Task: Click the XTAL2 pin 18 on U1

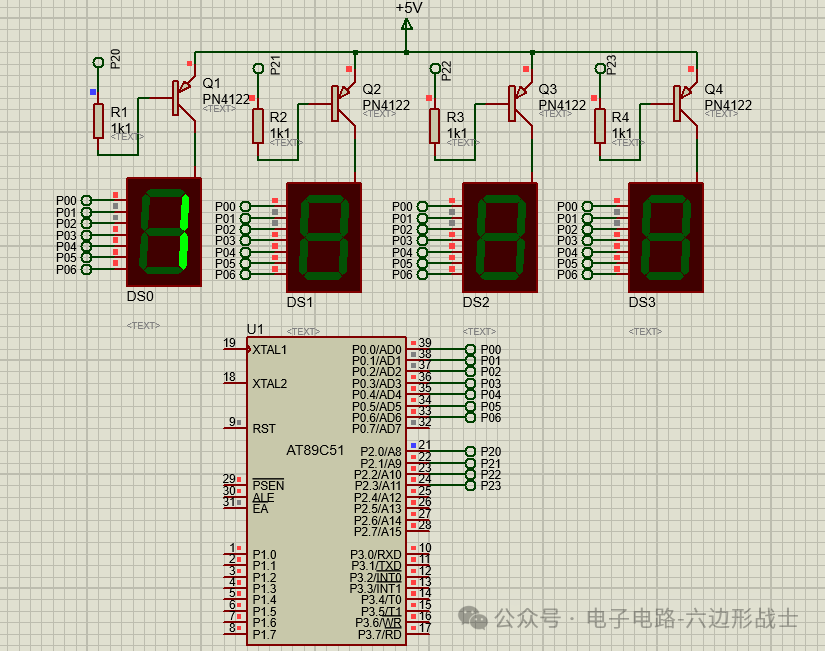Action: (x=235, y=383)
